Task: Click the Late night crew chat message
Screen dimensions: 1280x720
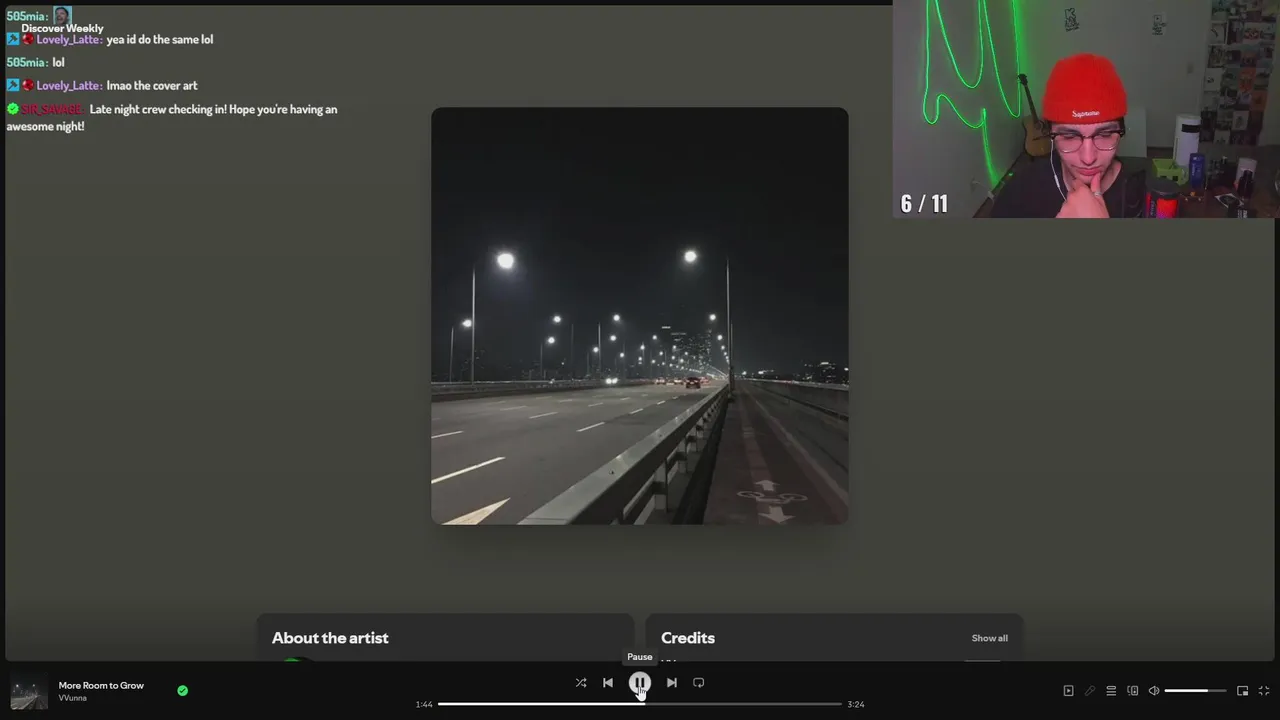Action: pyautogui.click(x=172, y=118)
